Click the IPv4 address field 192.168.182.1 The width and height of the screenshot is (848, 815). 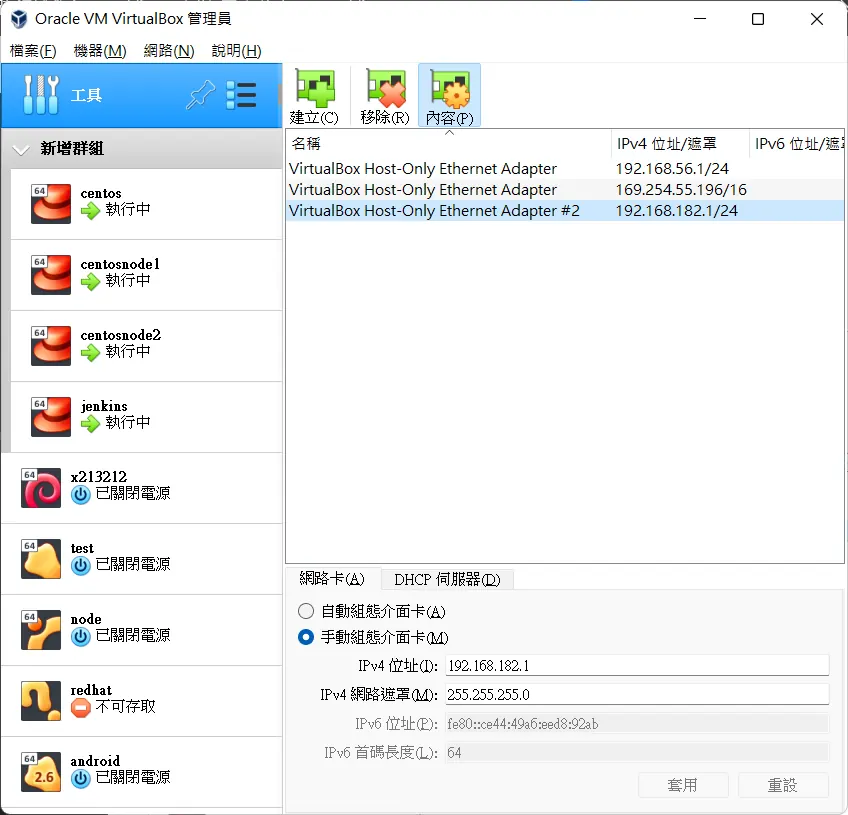[637, 665]
